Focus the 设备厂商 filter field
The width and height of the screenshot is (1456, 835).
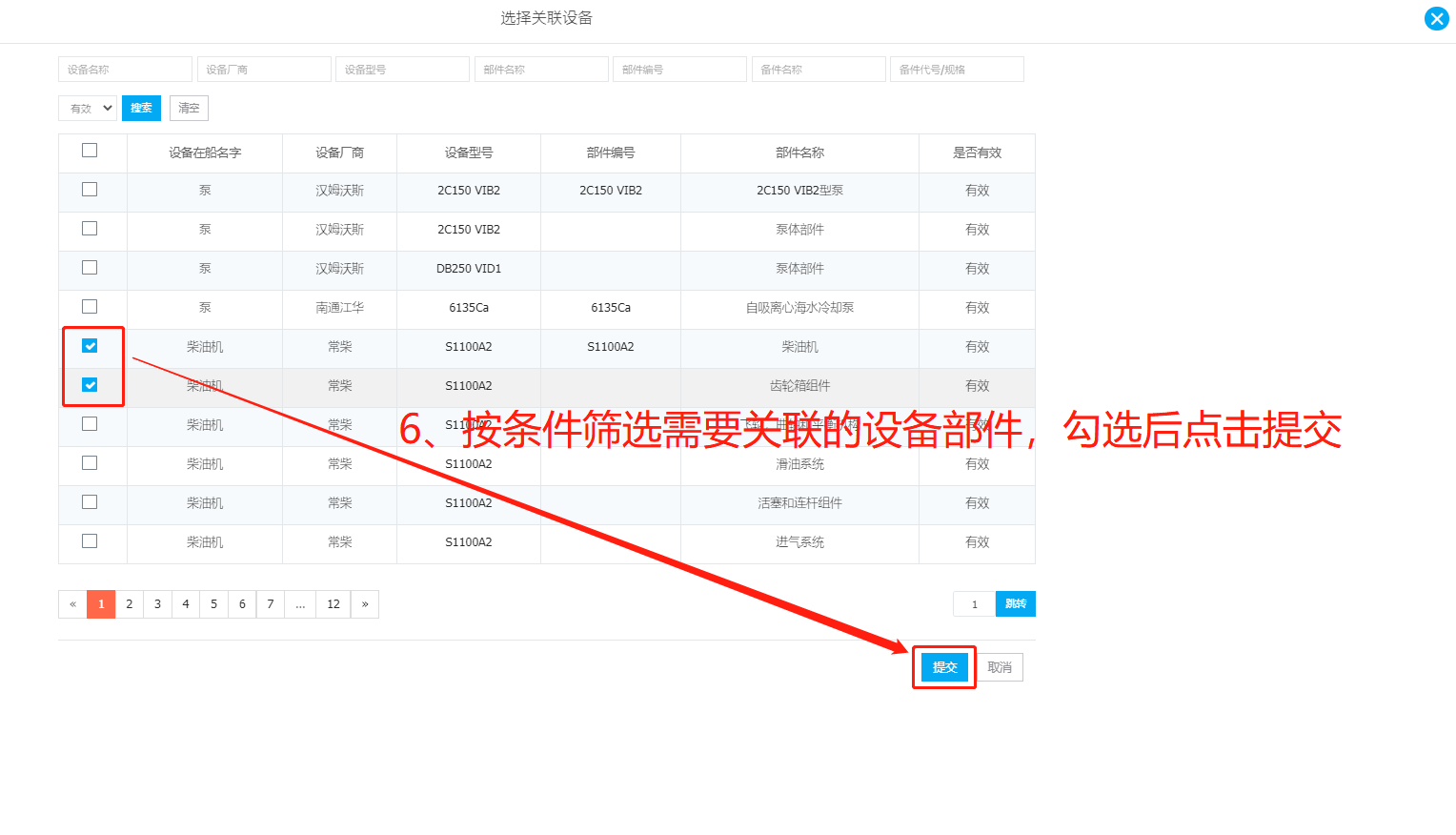click(264, 70)
